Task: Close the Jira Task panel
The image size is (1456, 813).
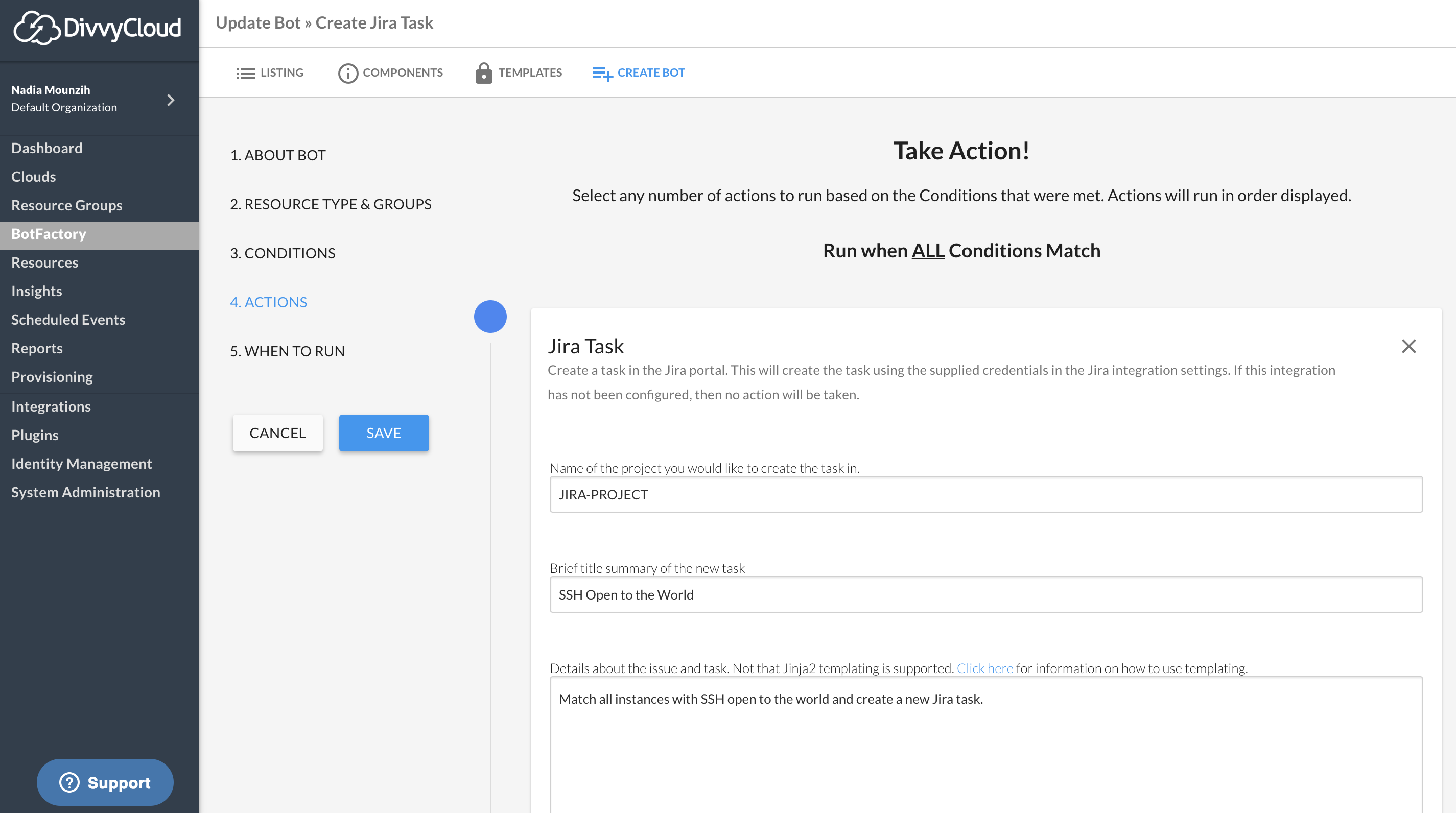Action: (x=1408, y=346)
